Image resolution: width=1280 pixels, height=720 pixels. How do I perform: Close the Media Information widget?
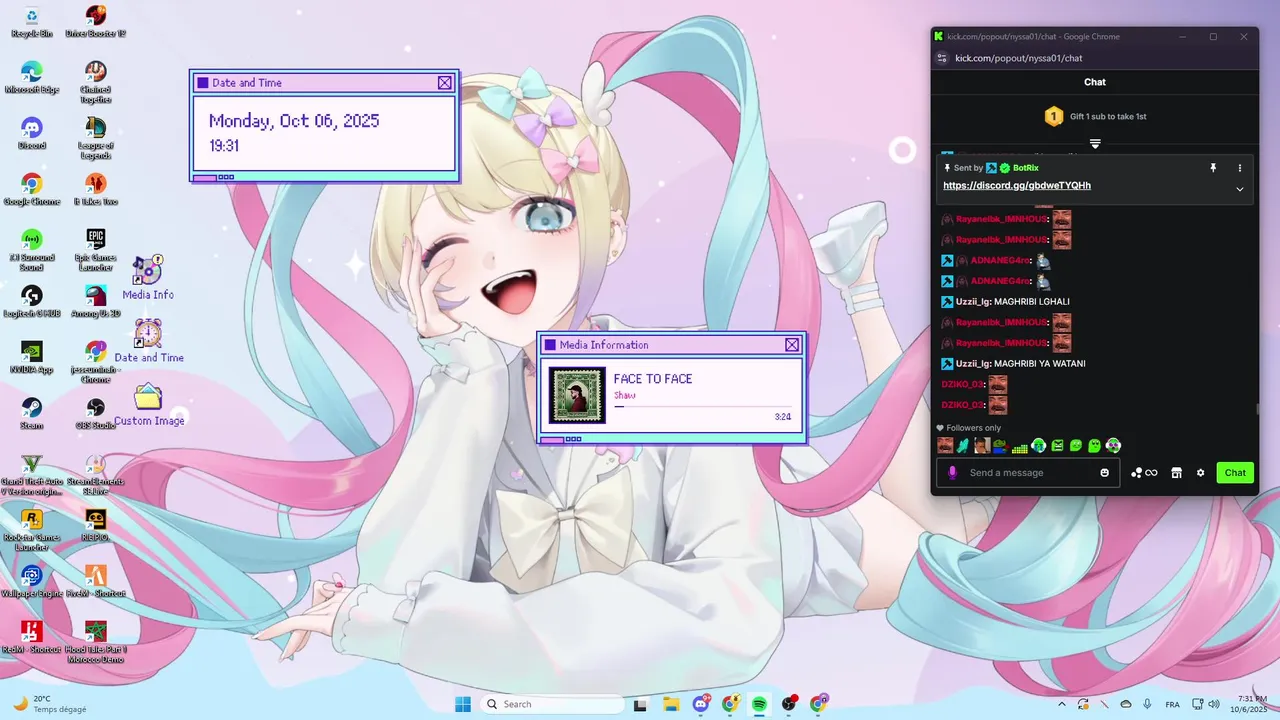click(x=792, y=345)
